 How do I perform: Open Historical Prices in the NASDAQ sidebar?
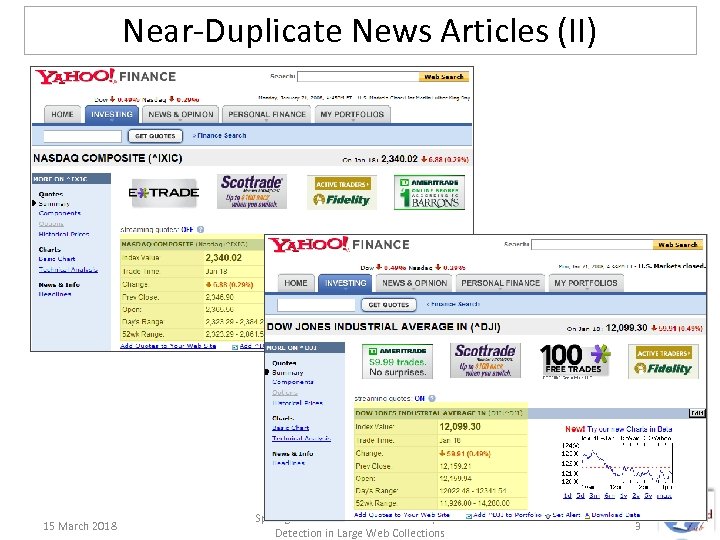point(64,234)
